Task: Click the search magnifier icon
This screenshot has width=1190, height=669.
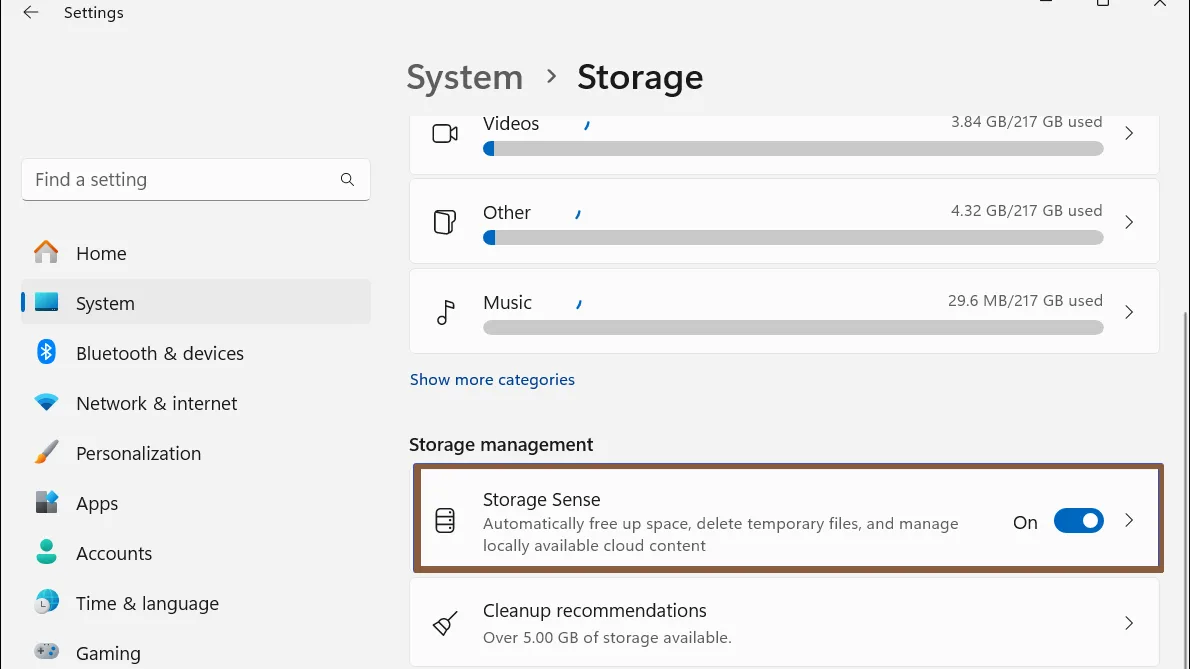Action: point(348,180)
